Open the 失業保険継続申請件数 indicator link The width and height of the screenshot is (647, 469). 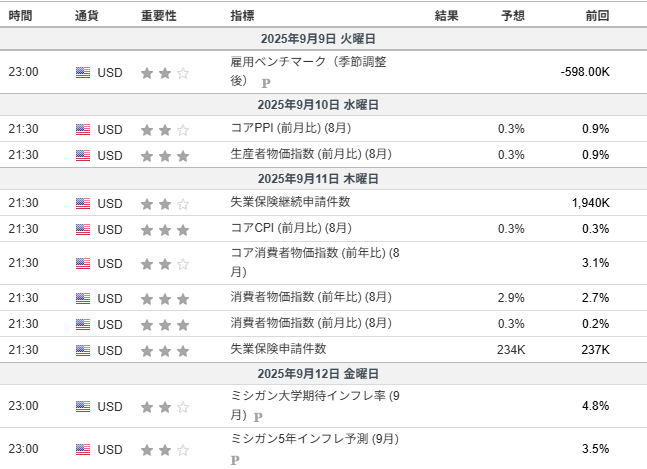(290, 202)
